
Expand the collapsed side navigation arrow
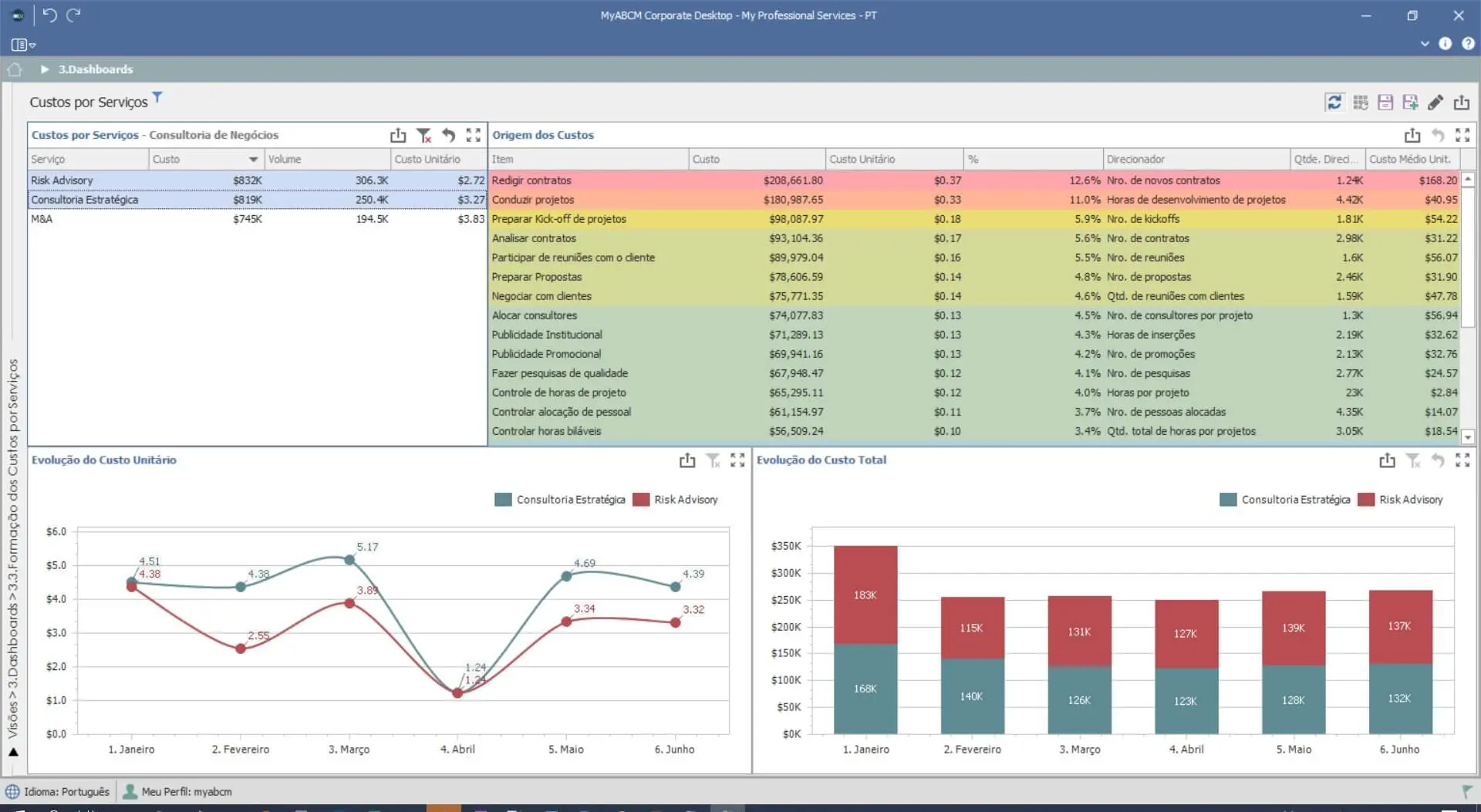13,751
